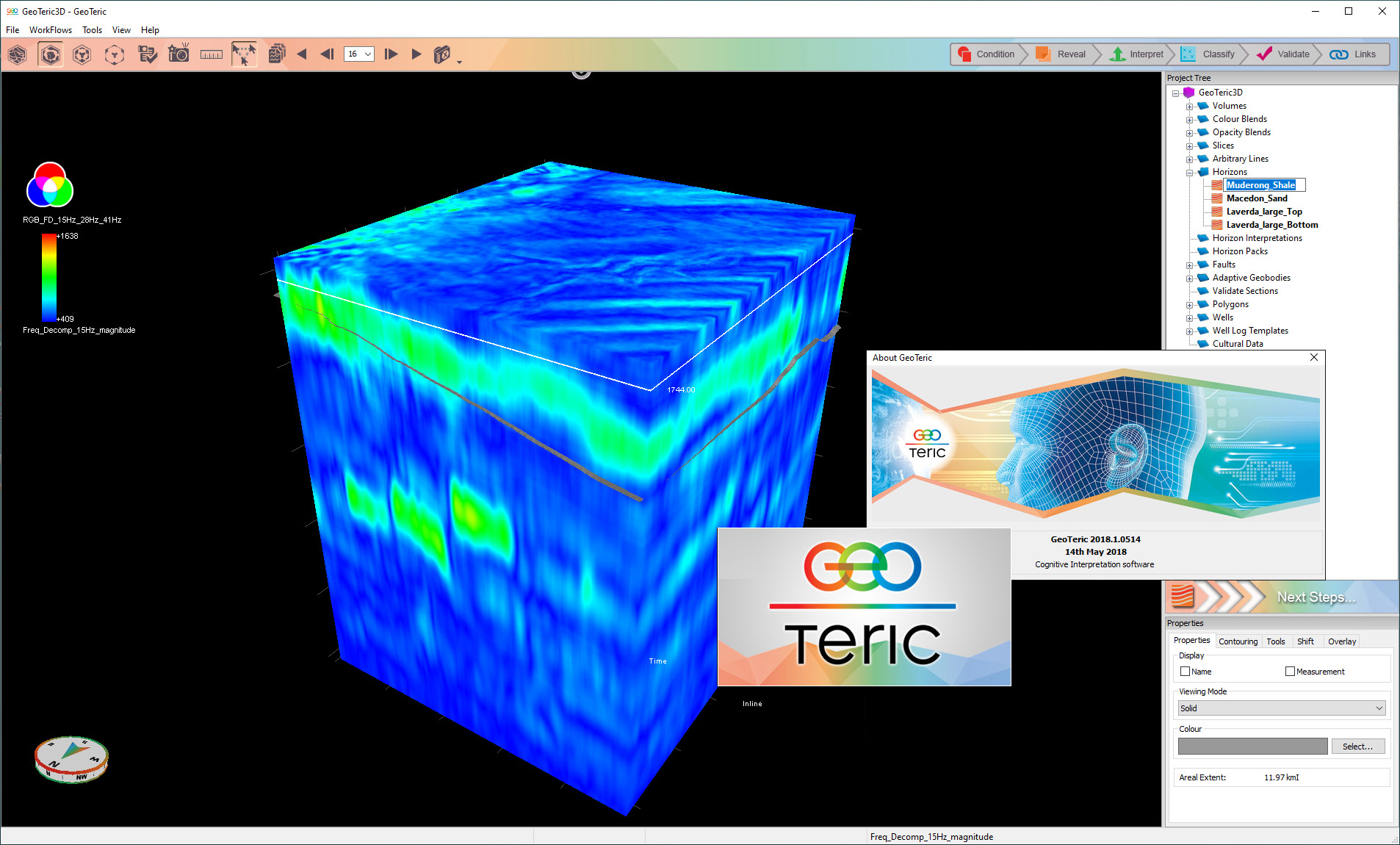Play slices forward with right arrow
Screen dimensions: 1400x845
tap(416, 54)
